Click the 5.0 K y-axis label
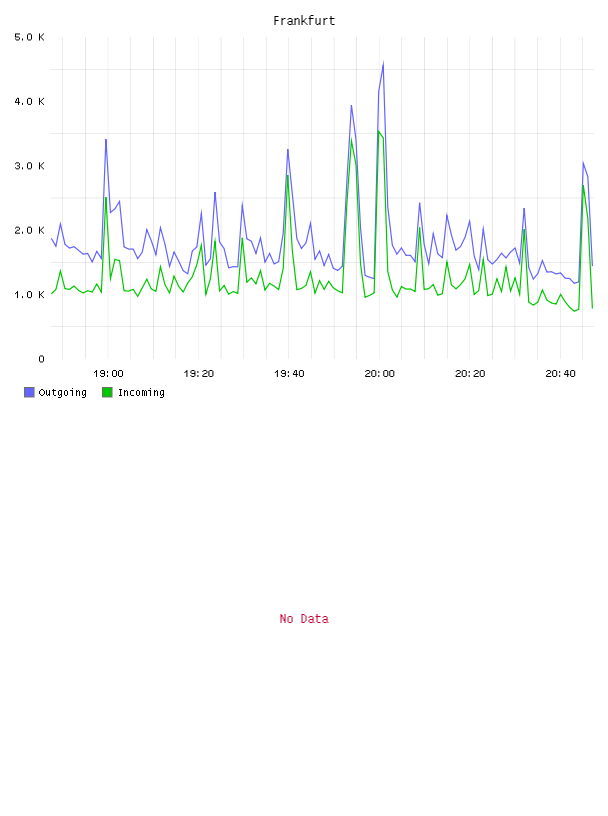This screenshot has height=816, width=608. coord(29,37)
